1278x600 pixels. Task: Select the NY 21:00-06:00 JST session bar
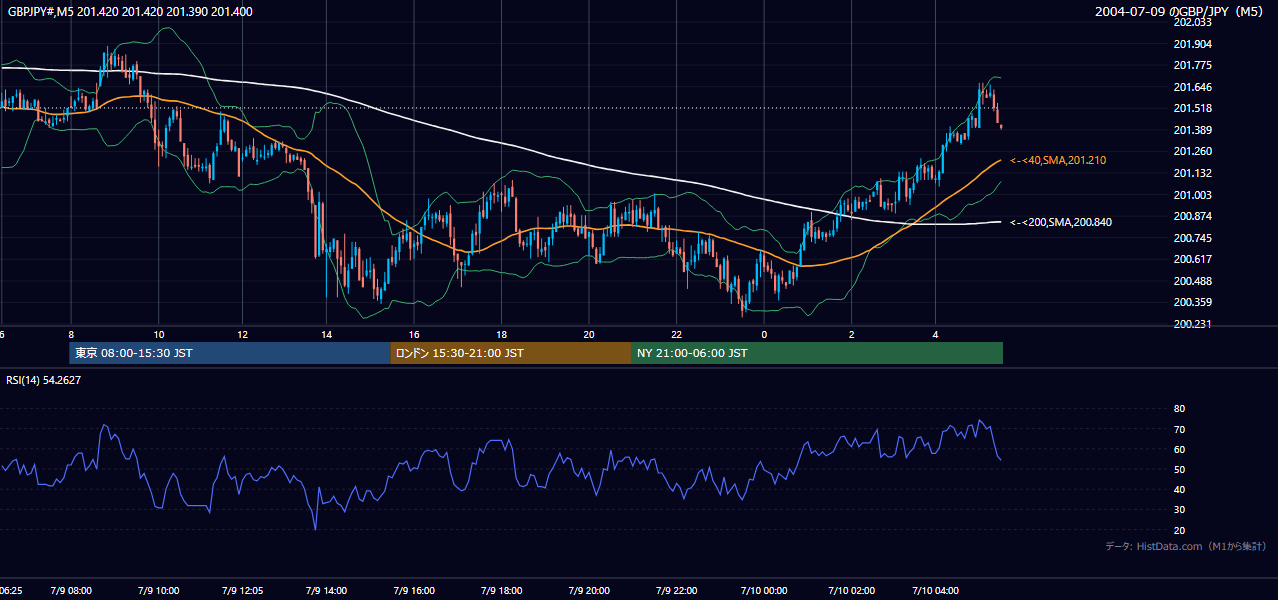pyautogui.click(x=817, y=353)
